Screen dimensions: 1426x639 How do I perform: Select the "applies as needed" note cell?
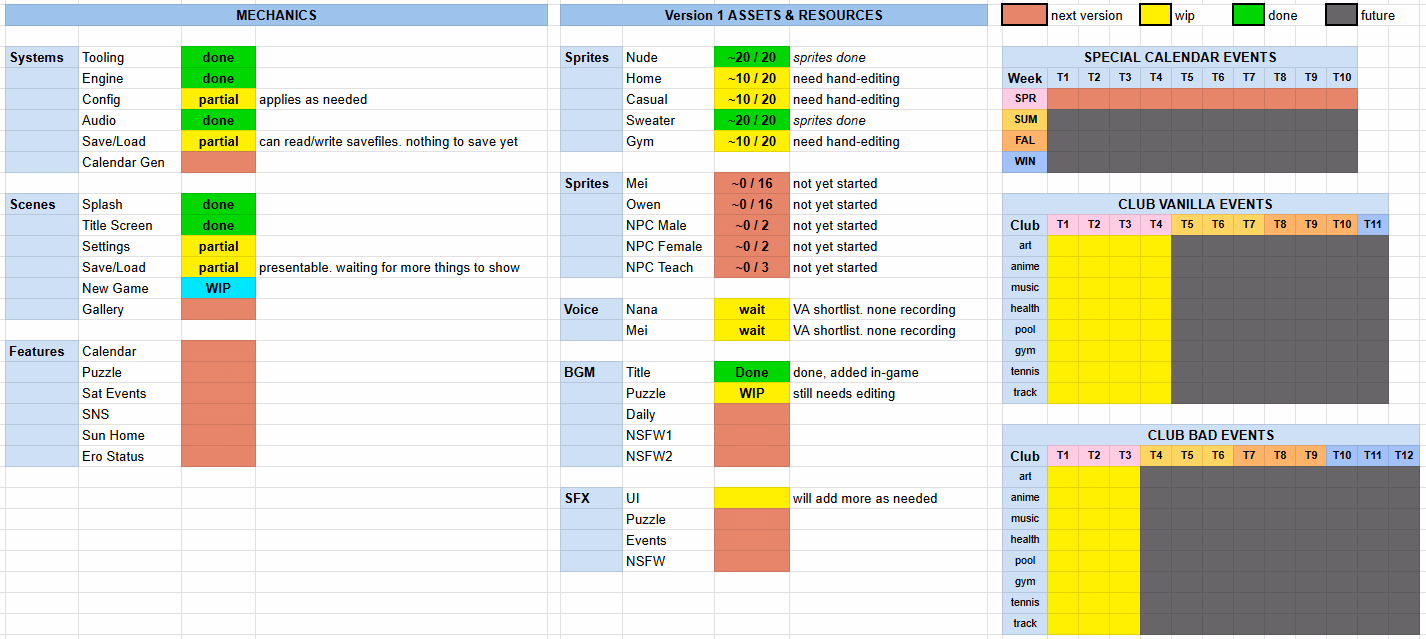click(313, 99)
